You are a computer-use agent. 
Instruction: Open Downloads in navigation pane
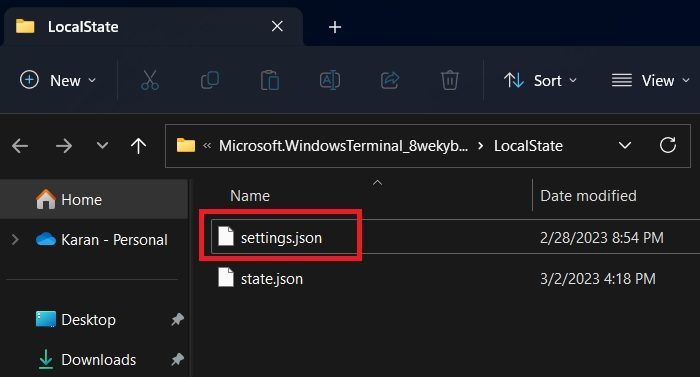tap(98, 360)
